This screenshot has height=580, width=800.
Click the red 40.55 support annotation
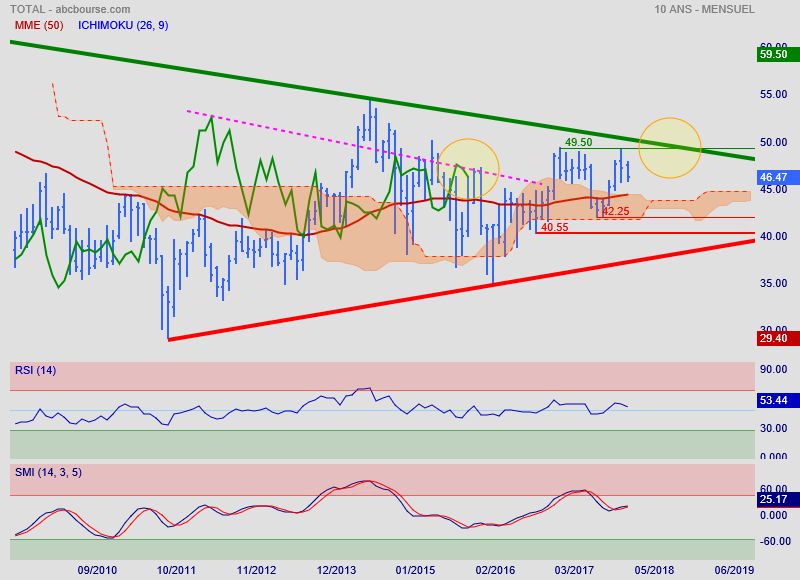554,228
